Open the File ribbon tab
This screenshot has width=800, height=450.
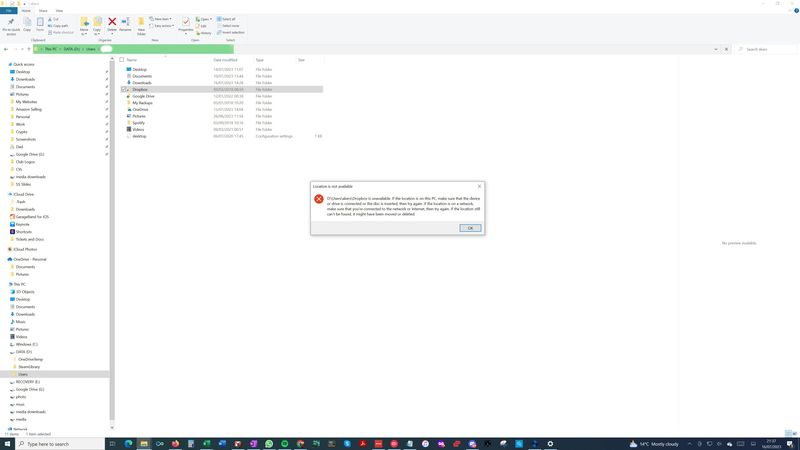[9, 10]
